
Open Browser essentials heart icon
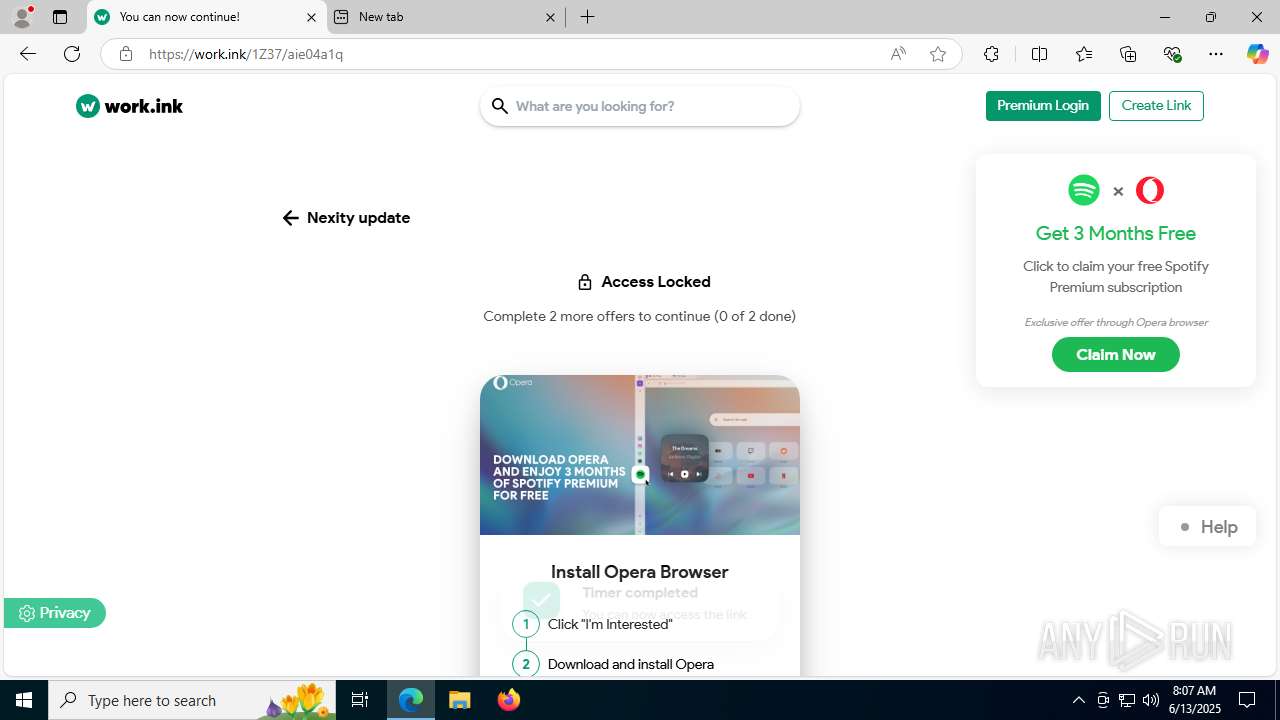click(1172, 54)
